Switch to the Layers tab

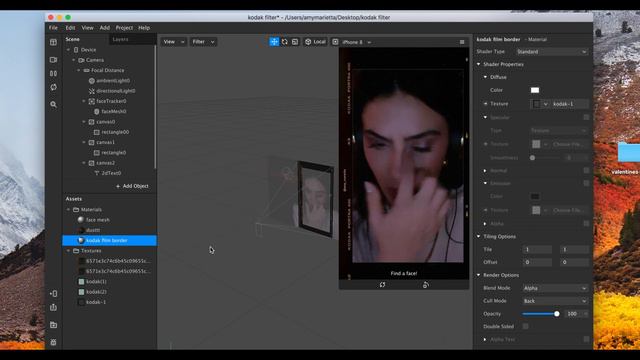pos(120,39)
